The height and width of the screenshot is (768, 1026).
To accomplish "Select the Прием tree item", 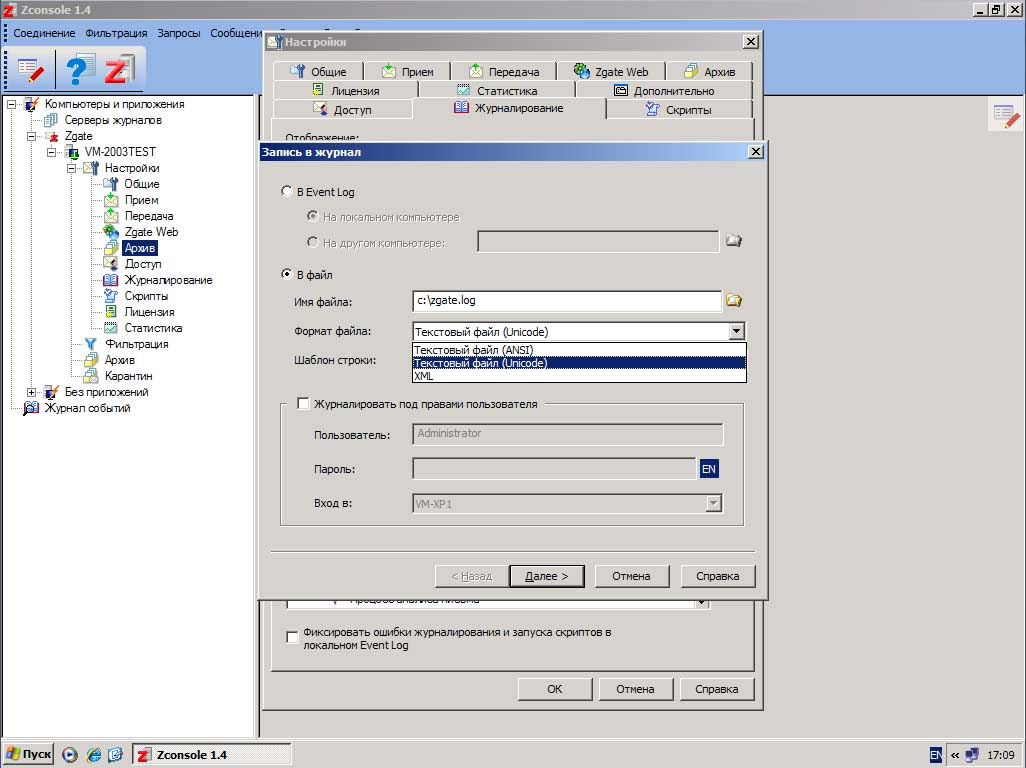I will click(x=141, y=200).
